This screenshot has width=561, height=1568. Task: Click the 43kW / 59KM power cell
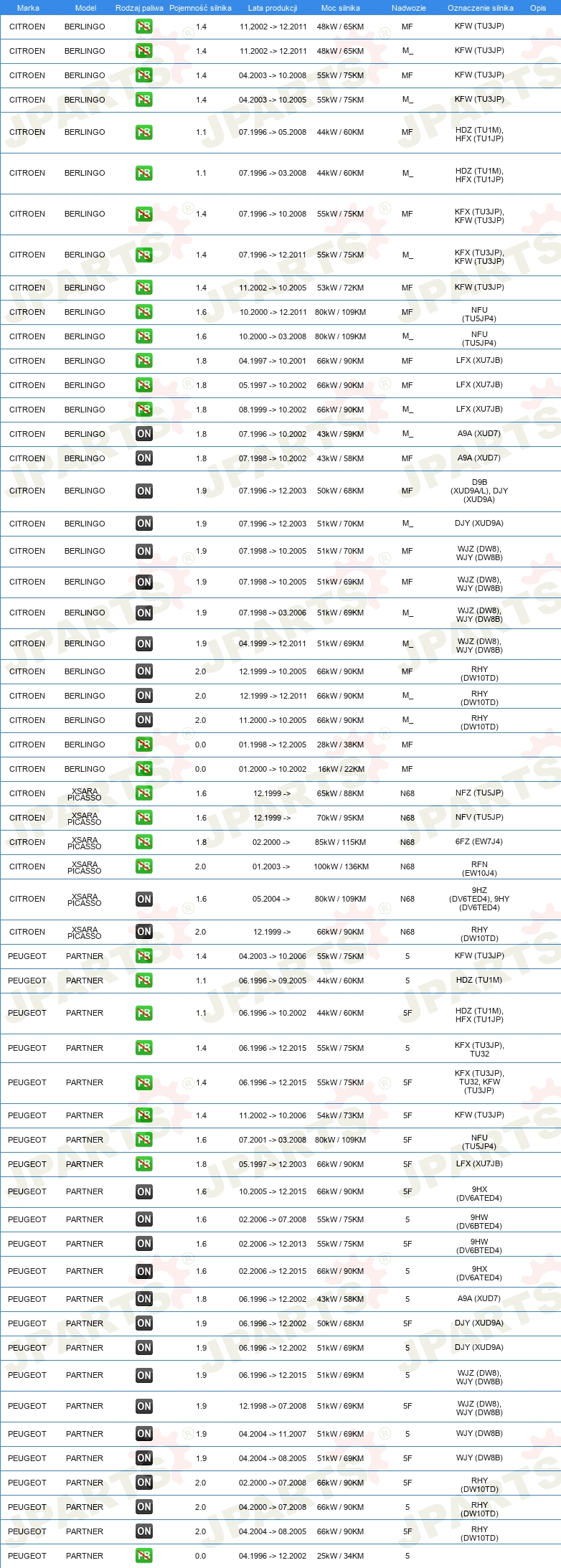pos(341,434)
